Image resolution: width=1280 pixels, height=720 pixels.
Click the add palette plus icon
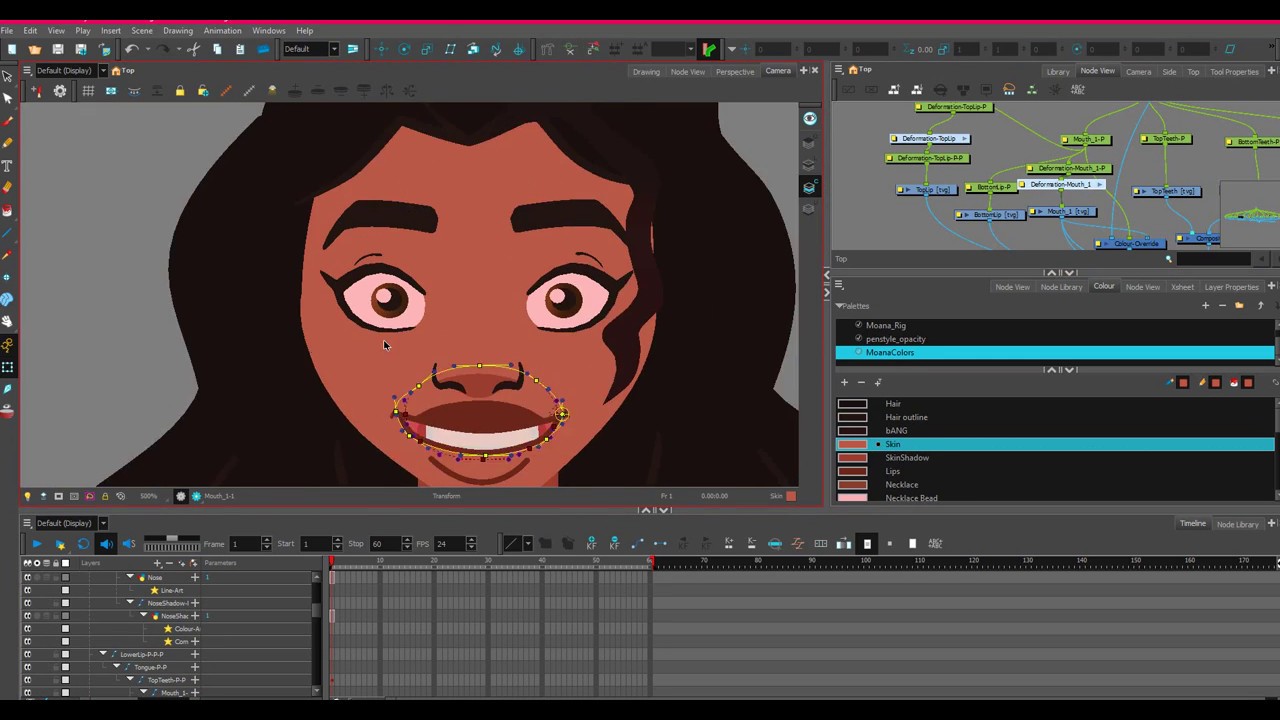(1205, 306)
